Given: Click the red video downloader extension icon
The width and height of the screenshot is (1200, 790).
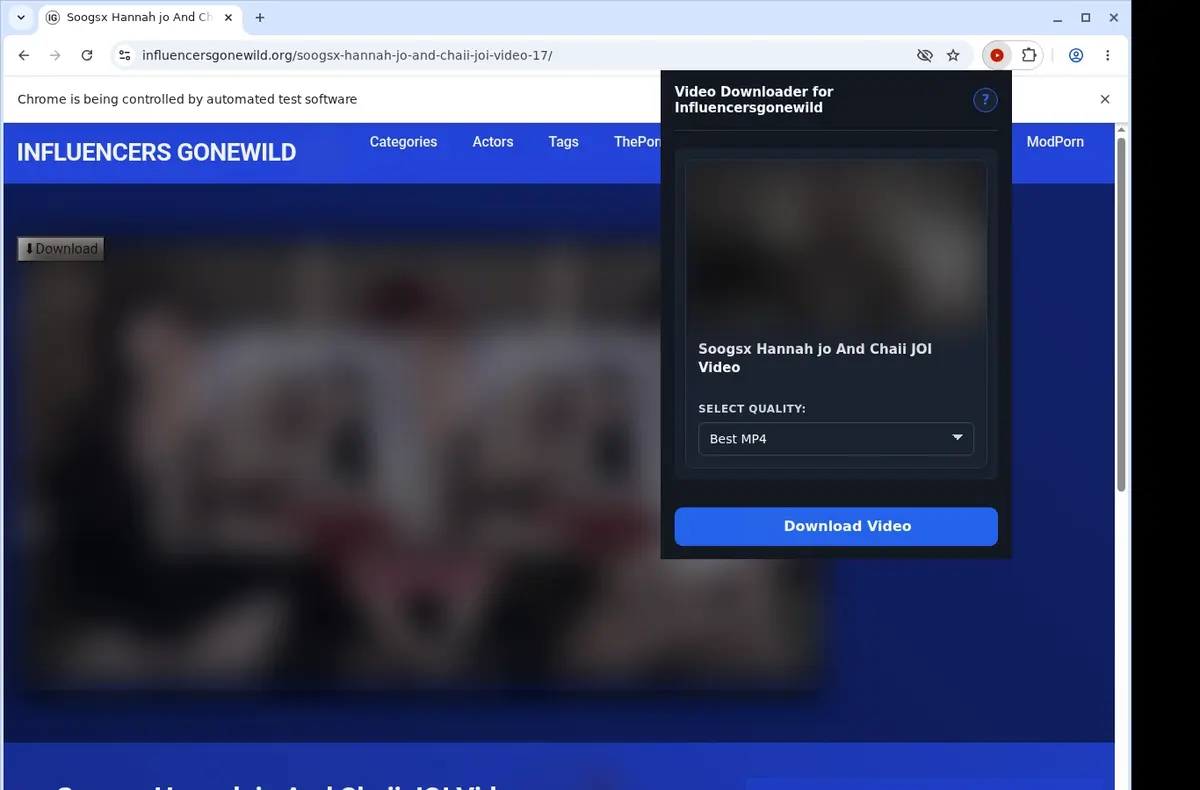Looking at the screenshot, I should click(997, 56).
